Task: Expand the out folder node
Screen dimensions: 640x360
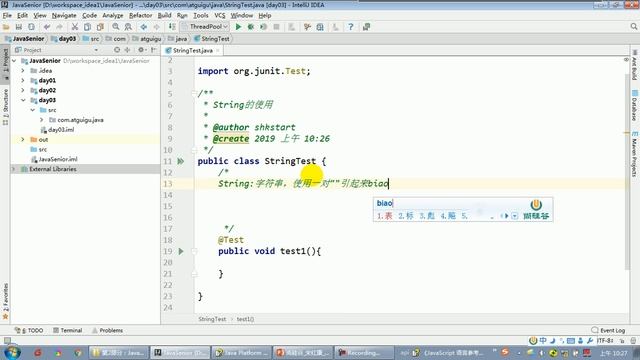Action: pyautogui.click(x=23, y=139)
